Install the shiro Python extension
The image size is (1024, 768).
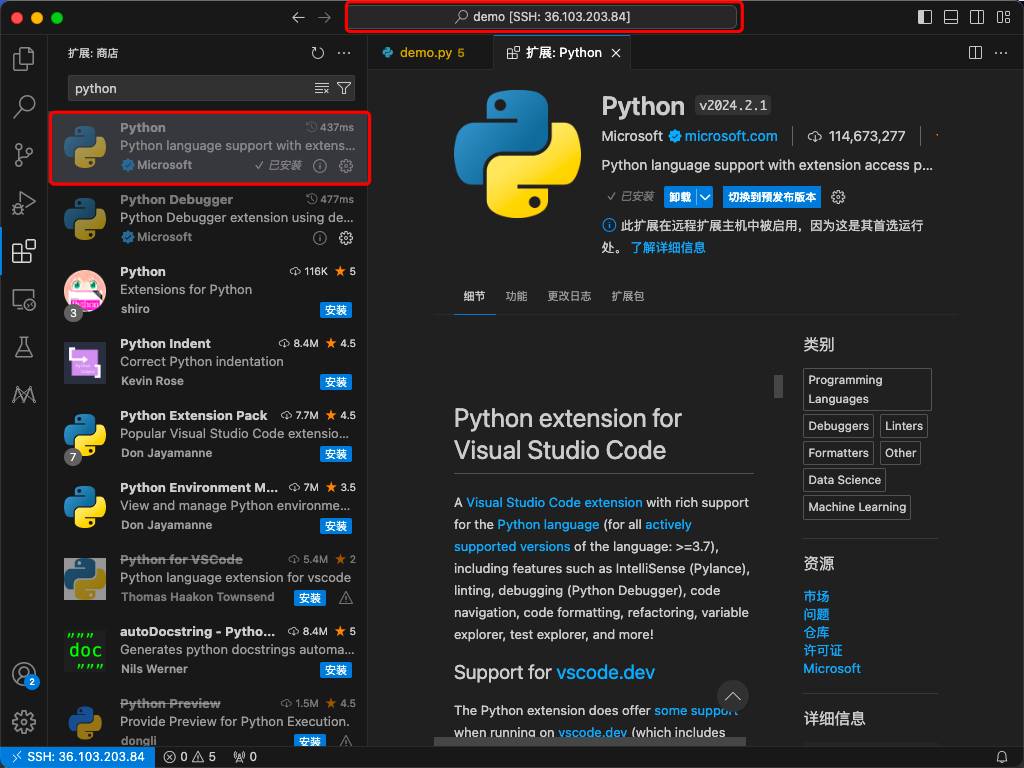click(x=336, y=310)
